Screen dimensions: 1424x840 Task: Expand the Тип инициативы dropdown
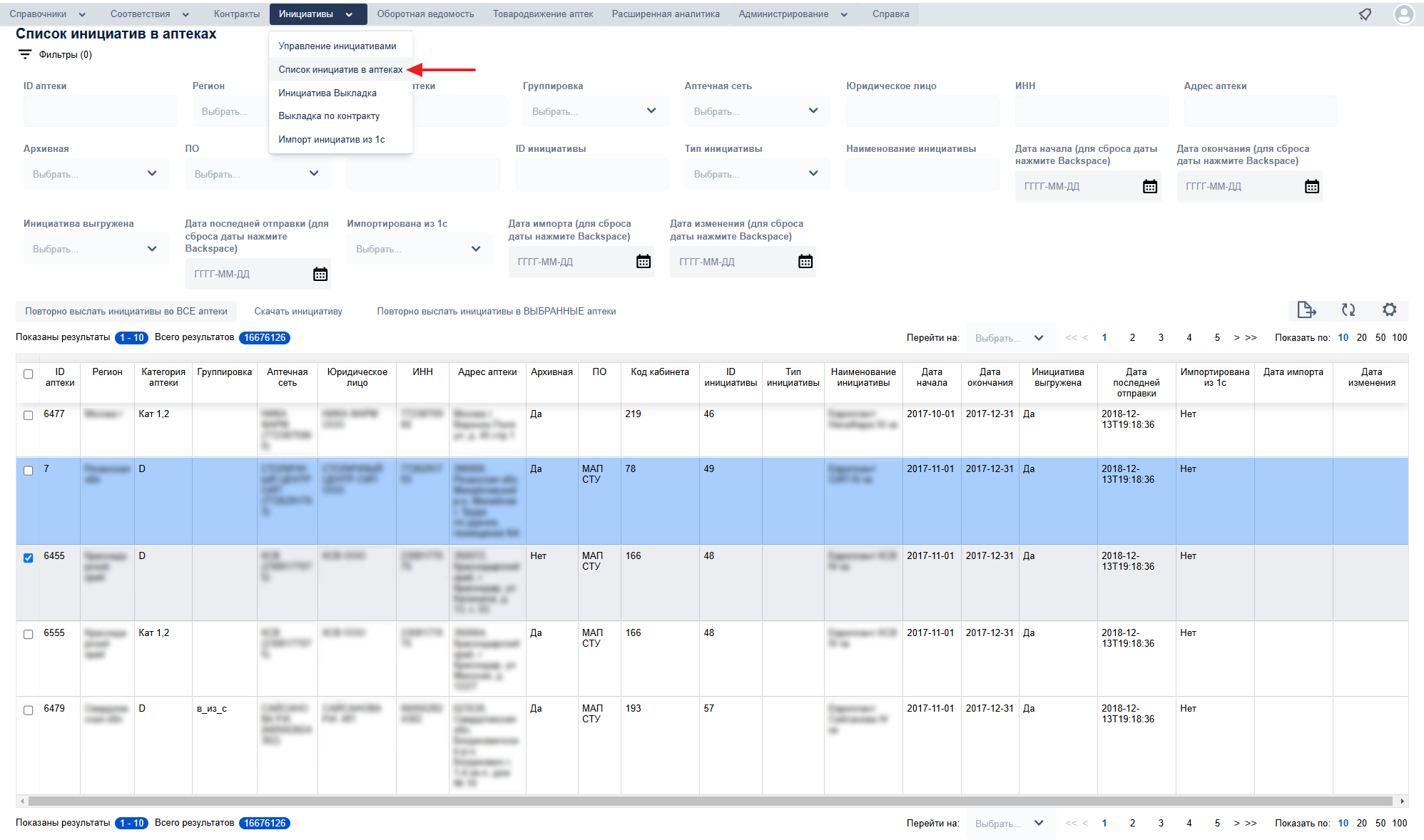point(757,174)
